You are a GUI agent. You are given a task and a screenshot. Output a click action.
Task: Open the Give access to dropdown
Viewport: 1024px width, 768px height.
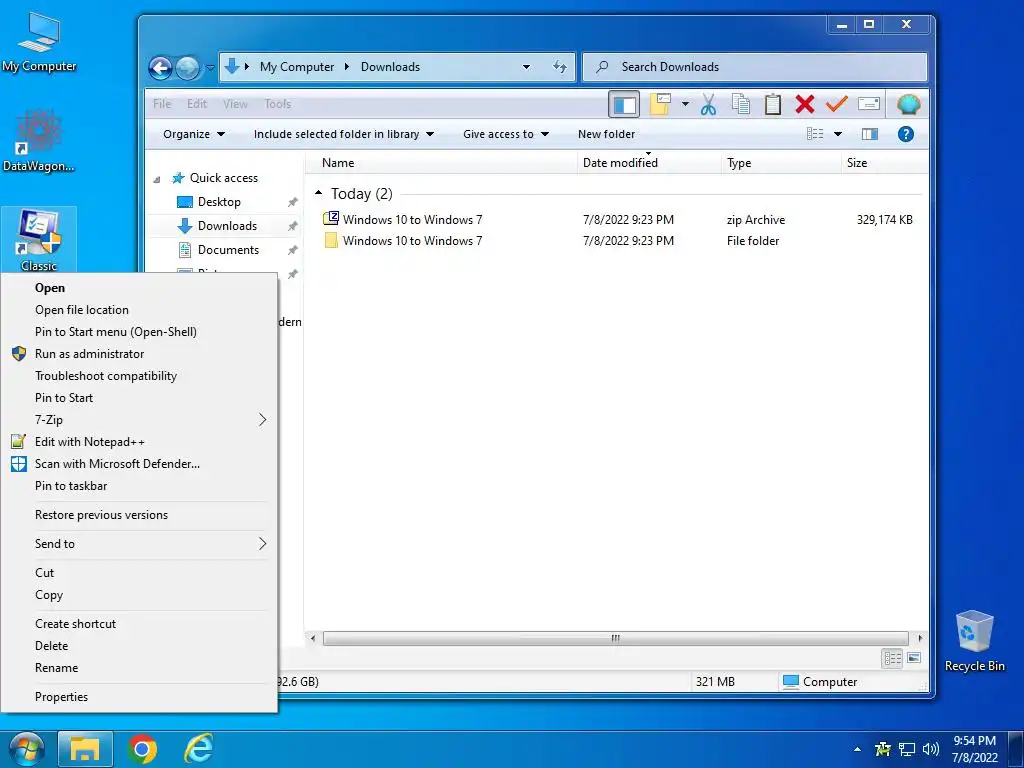pos(505,134)
